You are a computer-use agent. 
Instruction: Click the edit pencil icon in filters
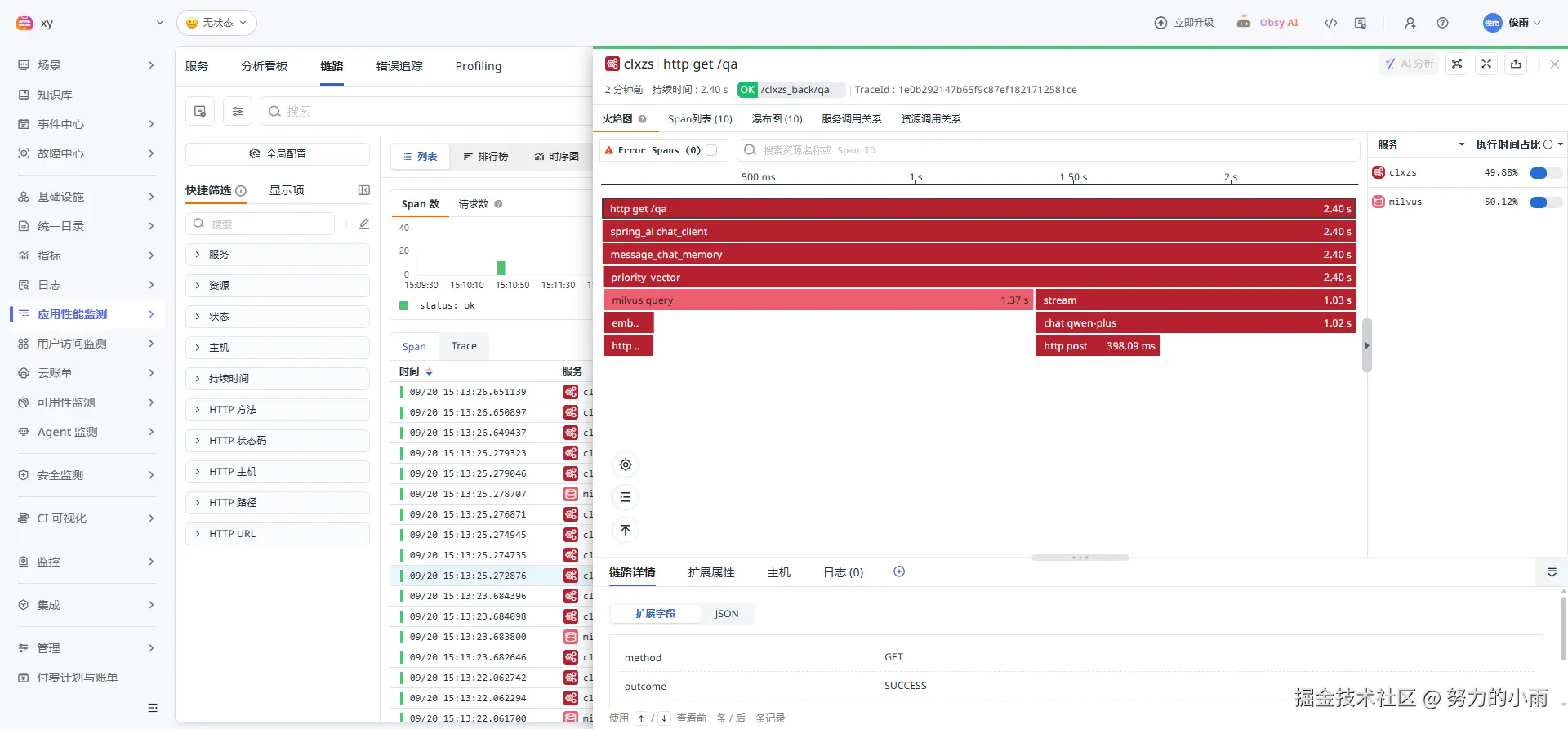click(364, 224)
